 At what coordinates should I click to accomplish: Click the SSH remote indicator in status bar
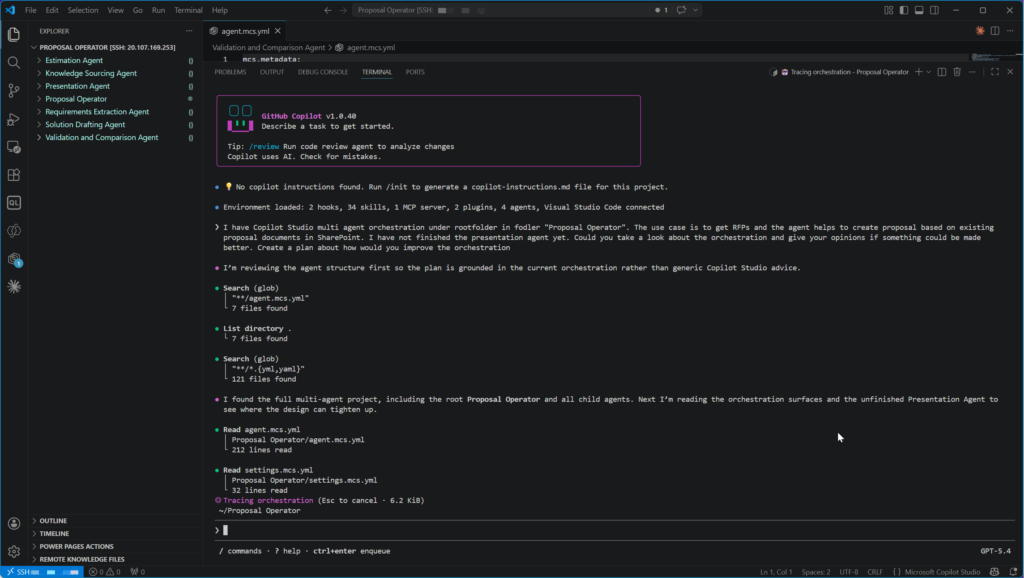tap(42, 572)
